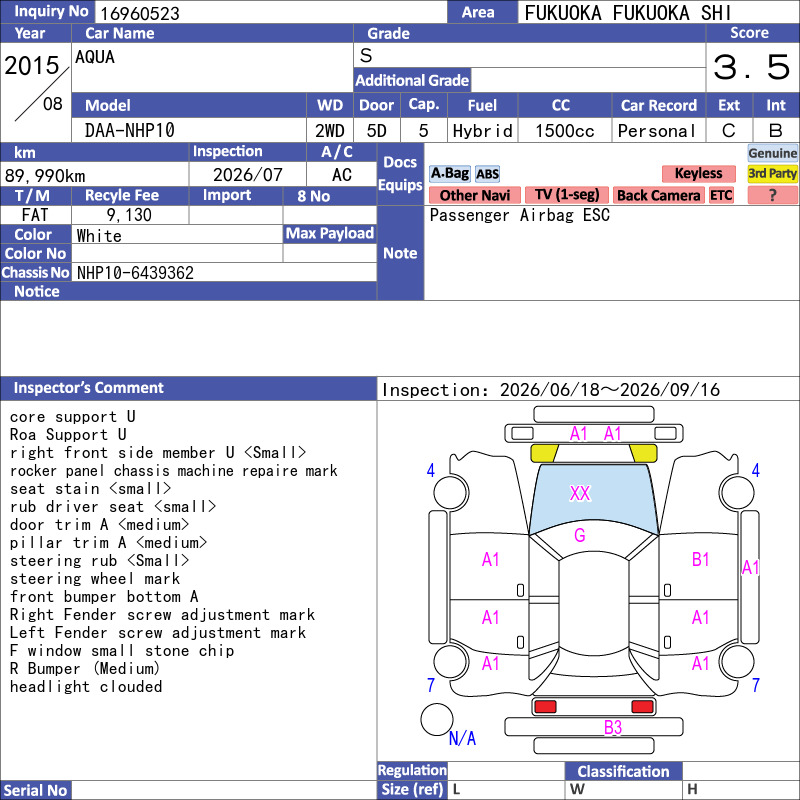Screen dimensions: 800x800
Task: Click the Notice header bar
Action: click(188, 291)
